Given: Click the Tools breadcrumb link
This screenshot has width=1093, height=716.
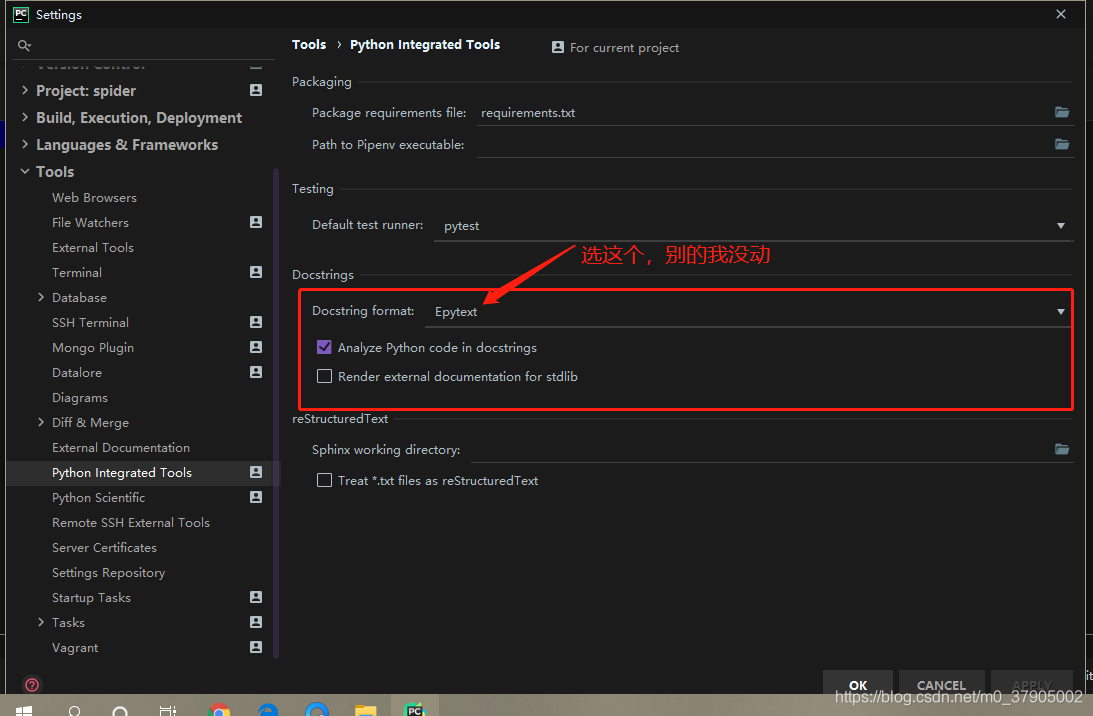Looking at the screenshot, I should click(309, 45).
